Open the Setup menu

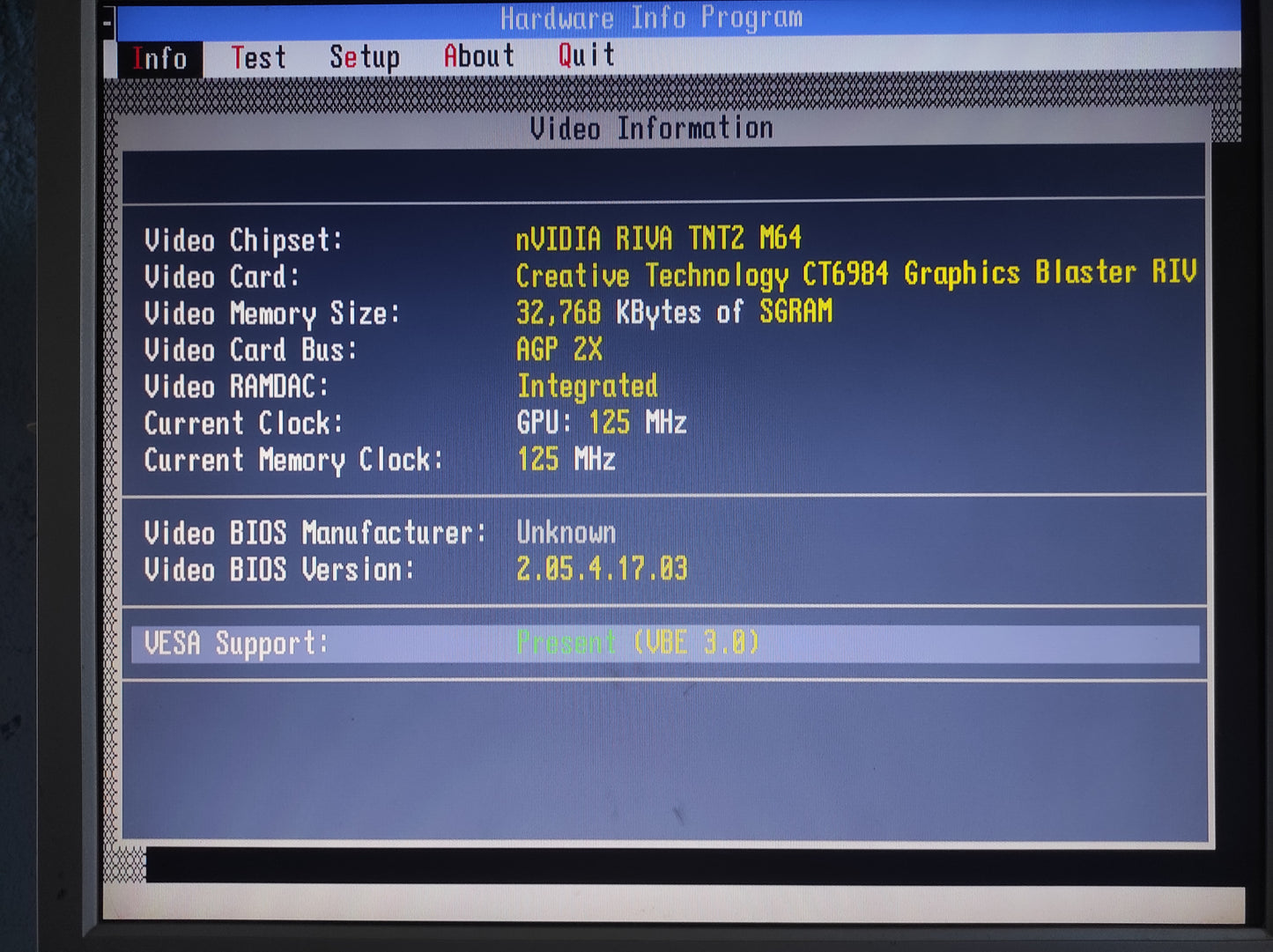click(x=364, y=57)
